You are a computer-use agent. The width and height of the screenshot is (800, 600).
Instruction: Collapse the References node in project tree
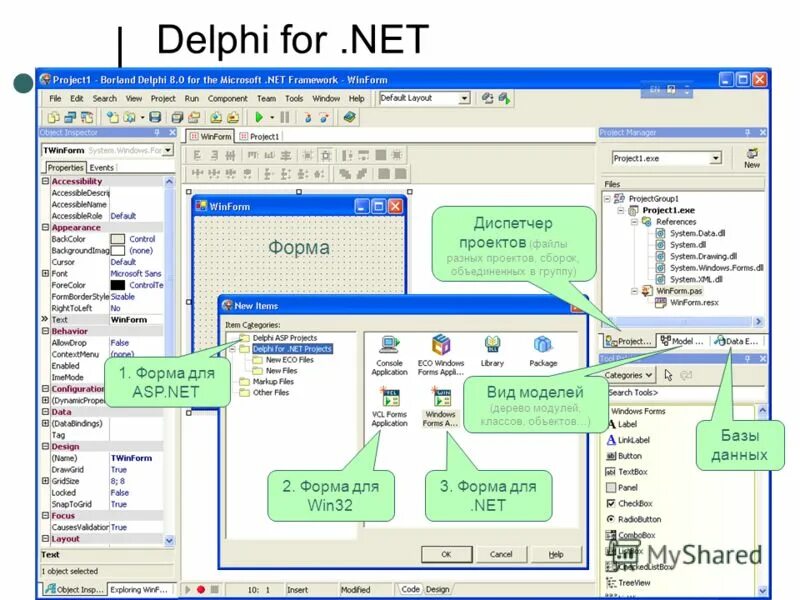click(634, 222)
